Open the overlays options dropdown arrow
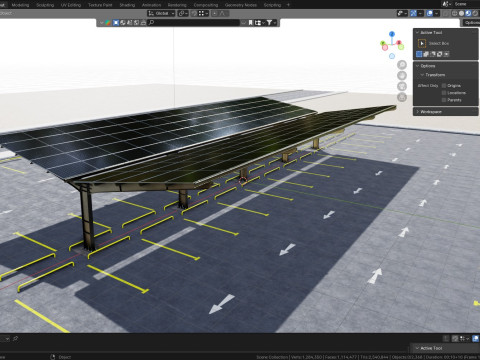 436,13
